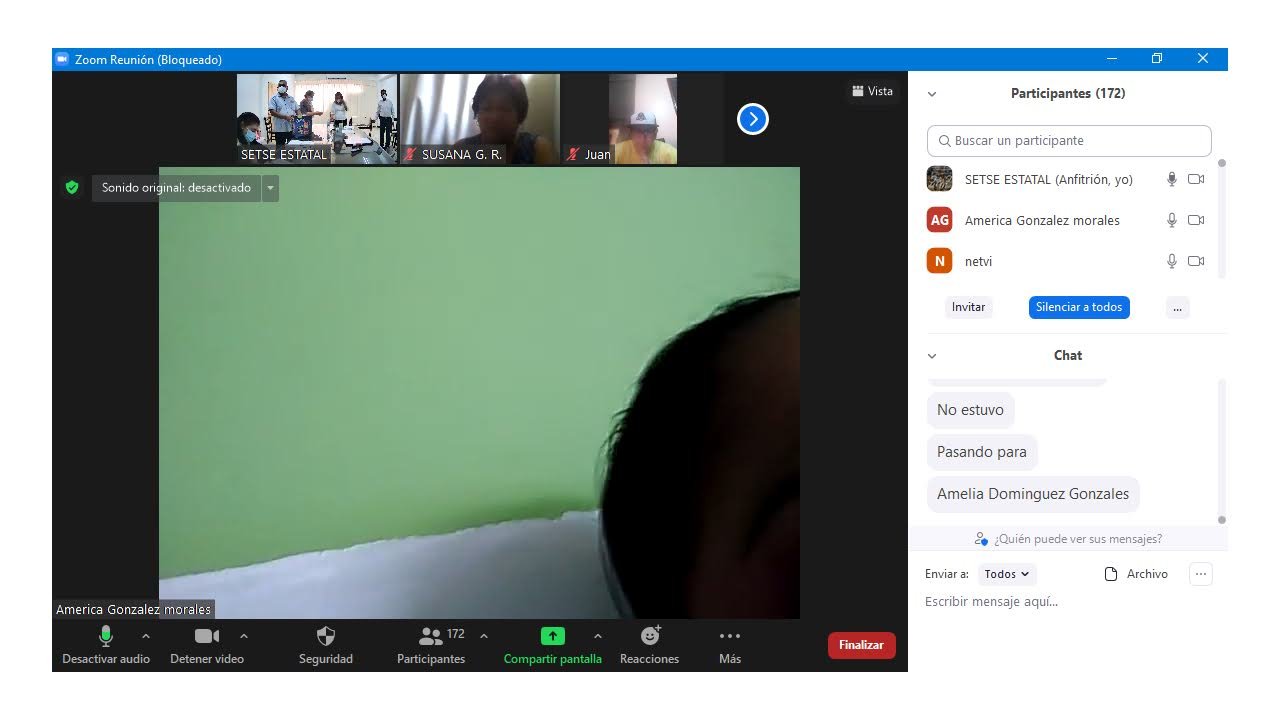This screenshot has height=720, width=1280.
Task: Toggle America Gonzalez morales microphone icon
Action: click(x=1172, y=220)
